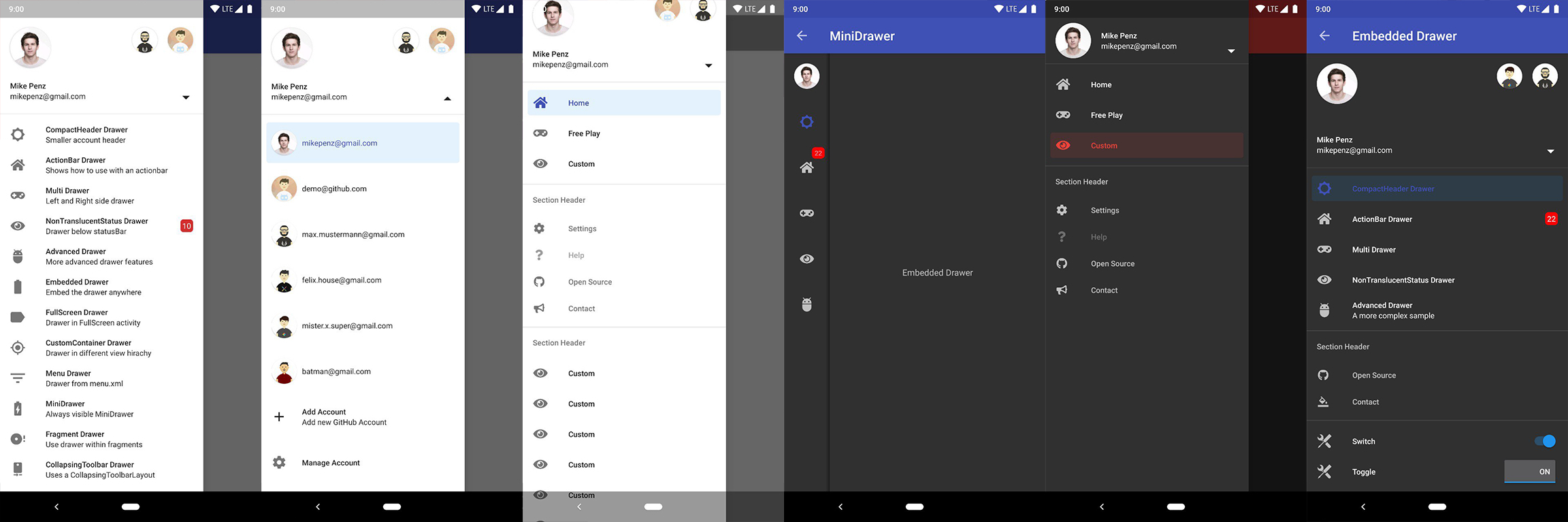Tap the Android robot icon in MiniDrawer rail
Image resolution: width=1568 pixels, height=522 pixels.
click(807, 304)
